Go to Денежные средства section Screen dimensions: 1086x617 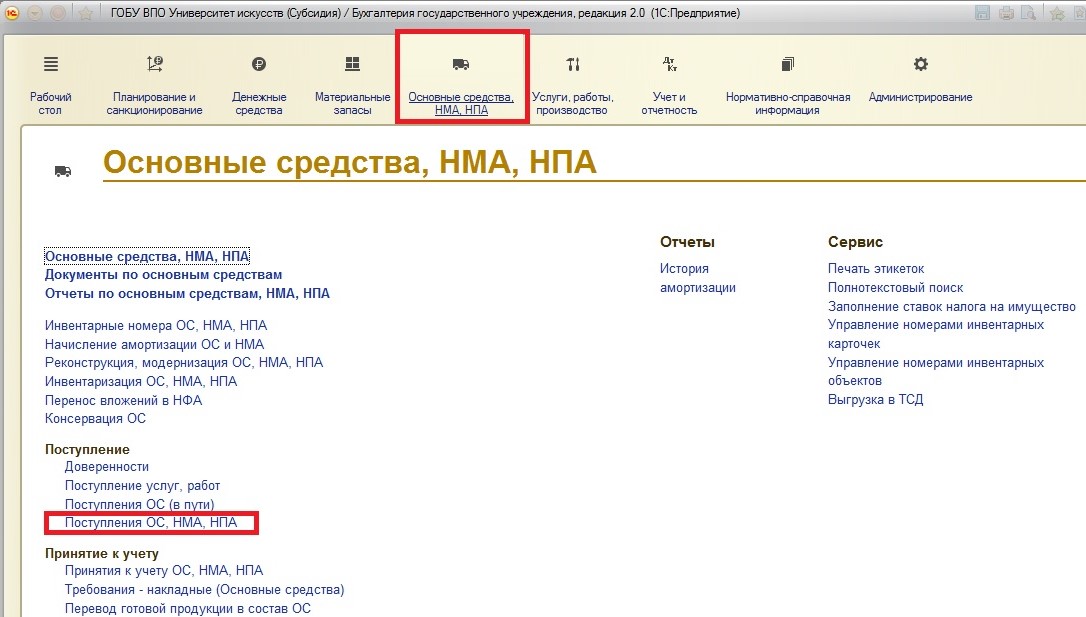coord(259,85)
